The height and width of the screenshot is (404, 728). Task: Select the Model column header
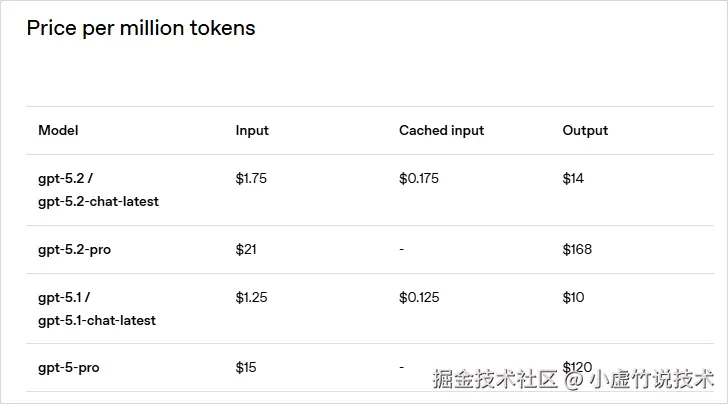click(58, 130)
